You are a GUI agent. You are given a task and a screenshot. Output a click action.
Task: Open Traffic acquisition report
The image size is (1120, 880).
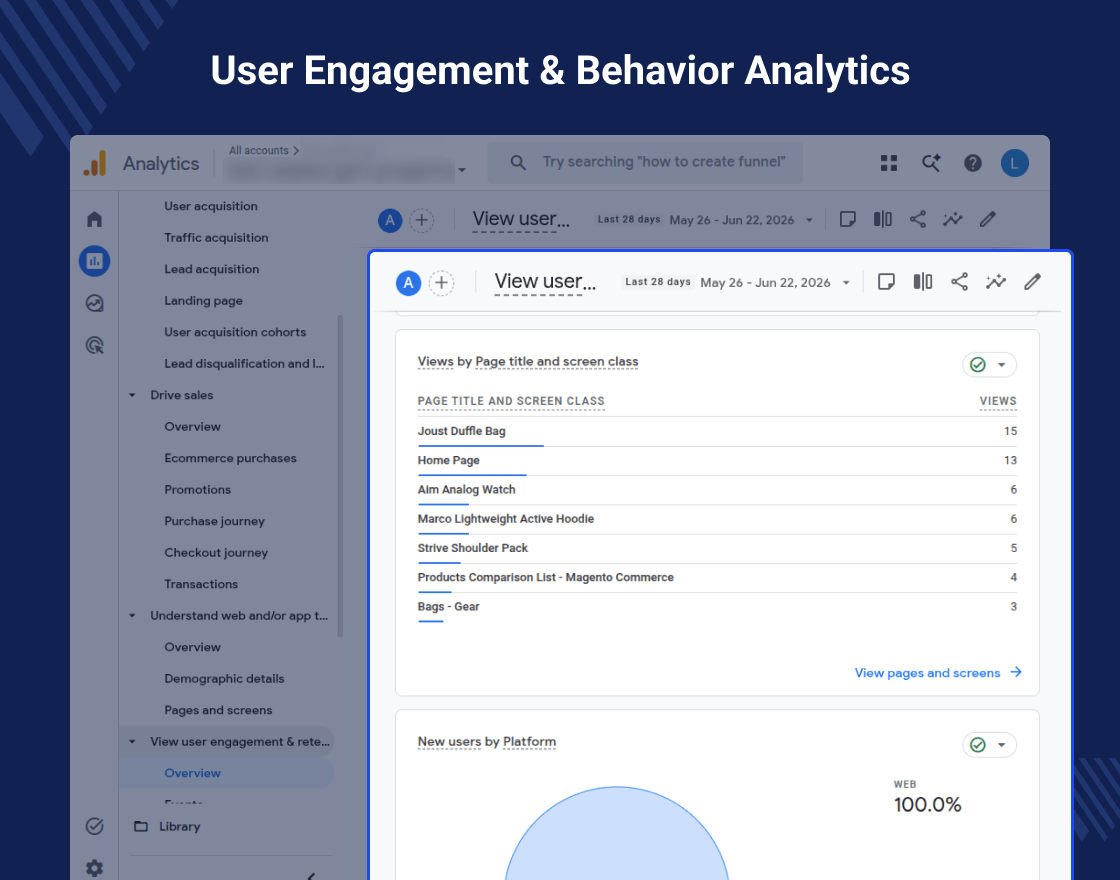click(216, 238)
